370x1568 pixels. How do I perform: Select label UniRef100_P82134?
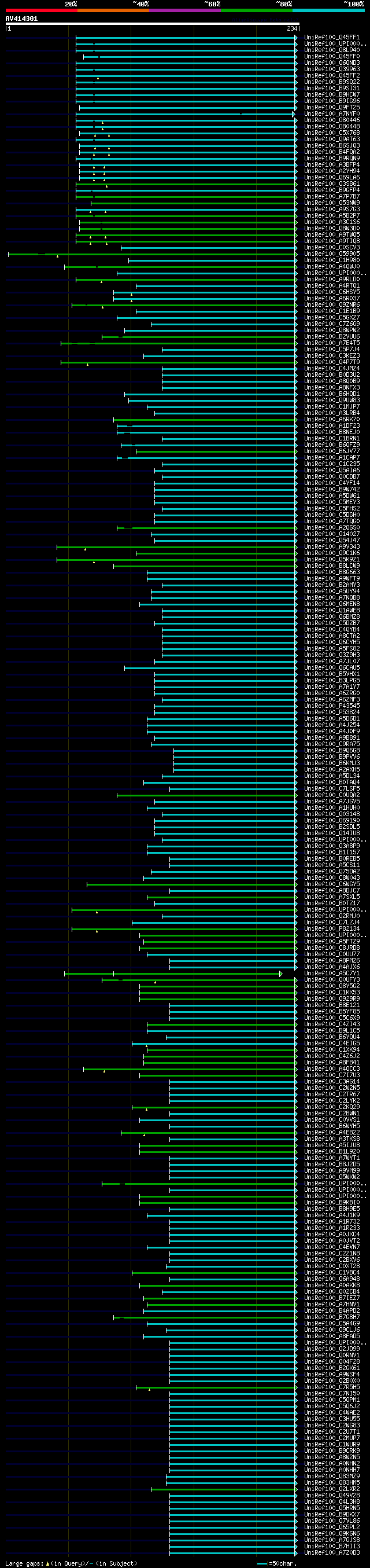pos(332,929)
